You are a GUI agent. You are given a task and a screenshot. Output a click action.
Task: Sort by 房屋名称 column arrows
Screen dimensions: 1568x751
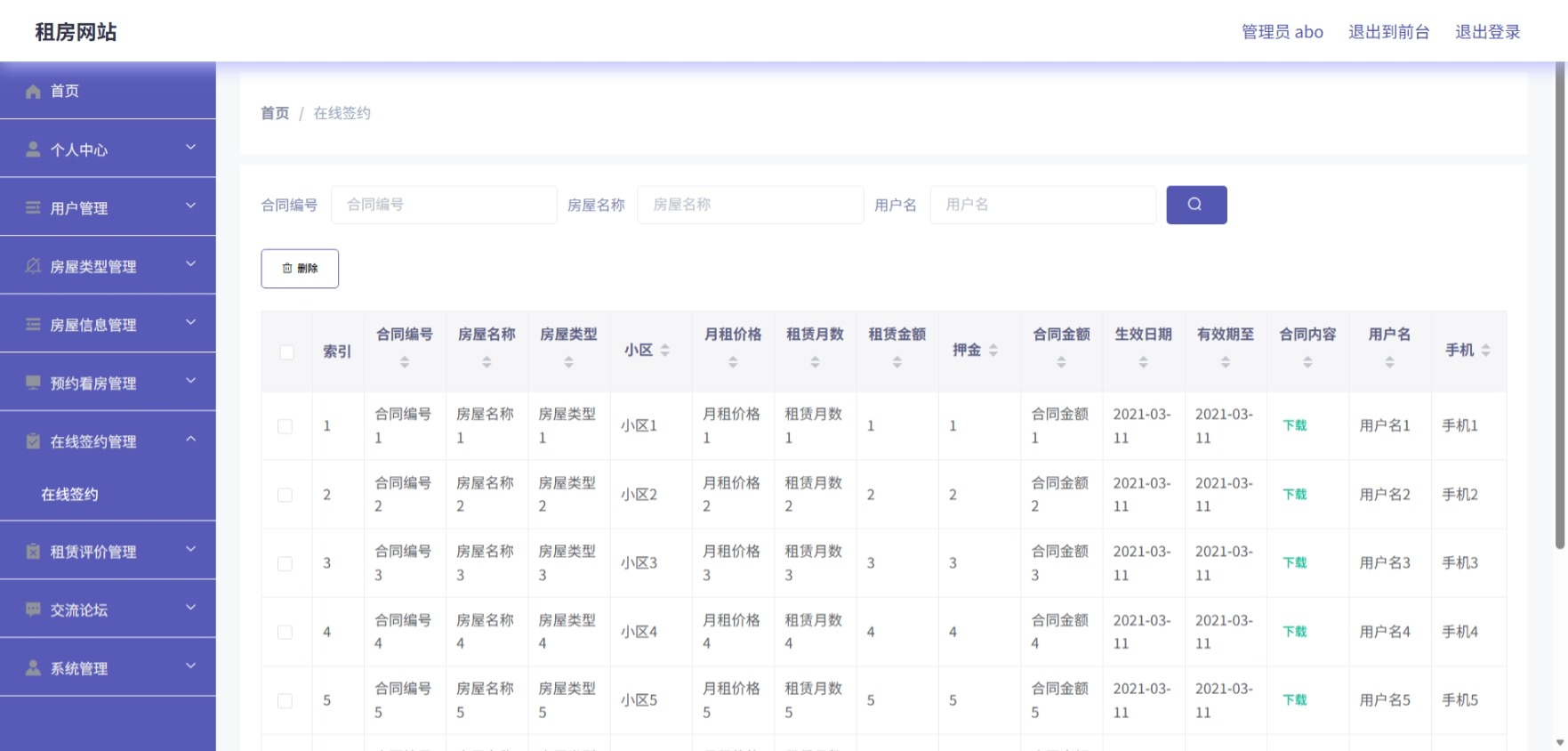pos(486,362)
